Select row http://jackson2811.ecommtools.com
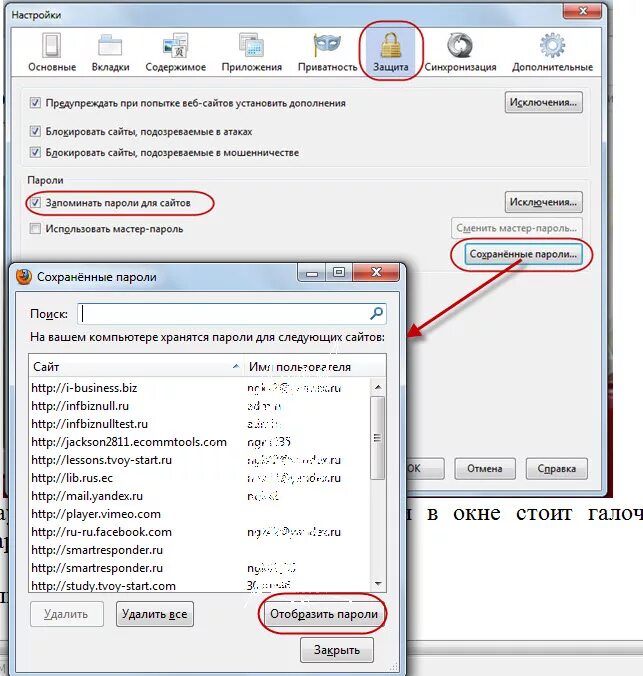 pyautogui.click(x=200, y=442)
